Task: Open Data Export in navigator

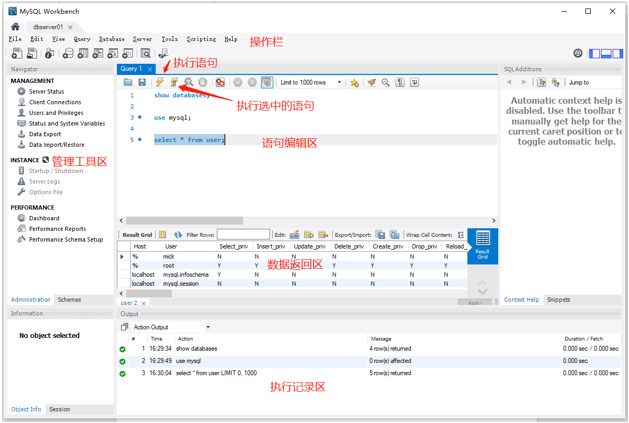Action: tap(45, 134)
